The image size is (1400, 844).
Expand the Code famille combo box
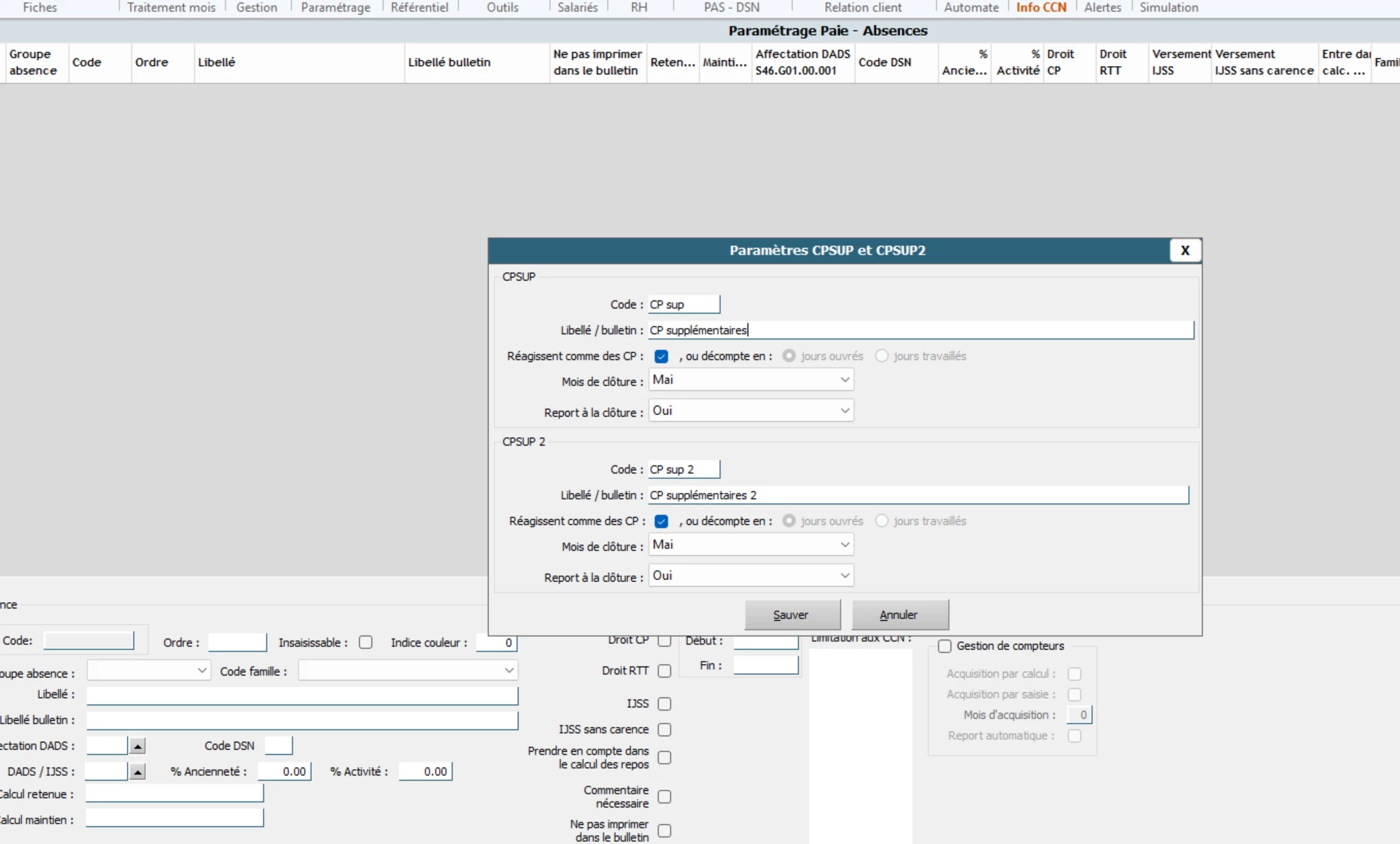coord(508,671)
